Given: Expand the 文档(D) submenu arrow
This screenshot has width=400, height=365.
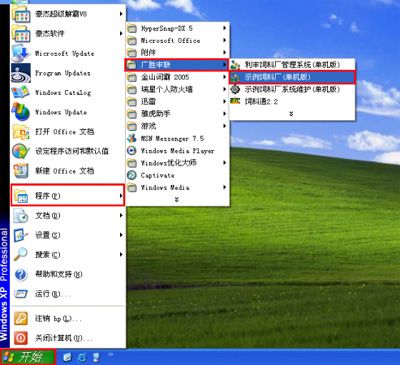Looking at the screenshot, I should (x=121, y=216).
